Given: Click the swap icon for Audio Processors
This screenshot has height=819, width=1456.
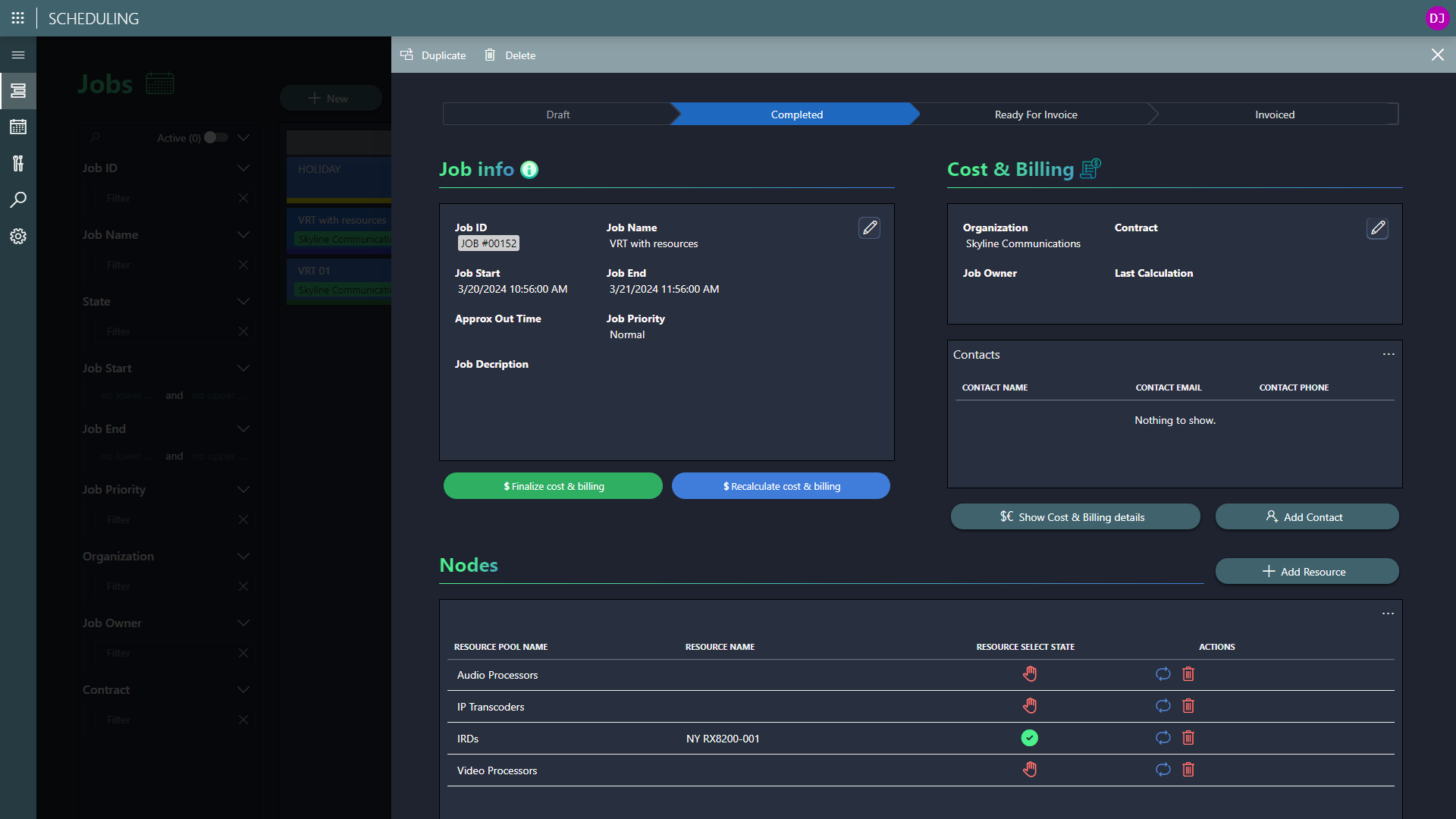Looking at the screenshot, I should point(1163,674).
